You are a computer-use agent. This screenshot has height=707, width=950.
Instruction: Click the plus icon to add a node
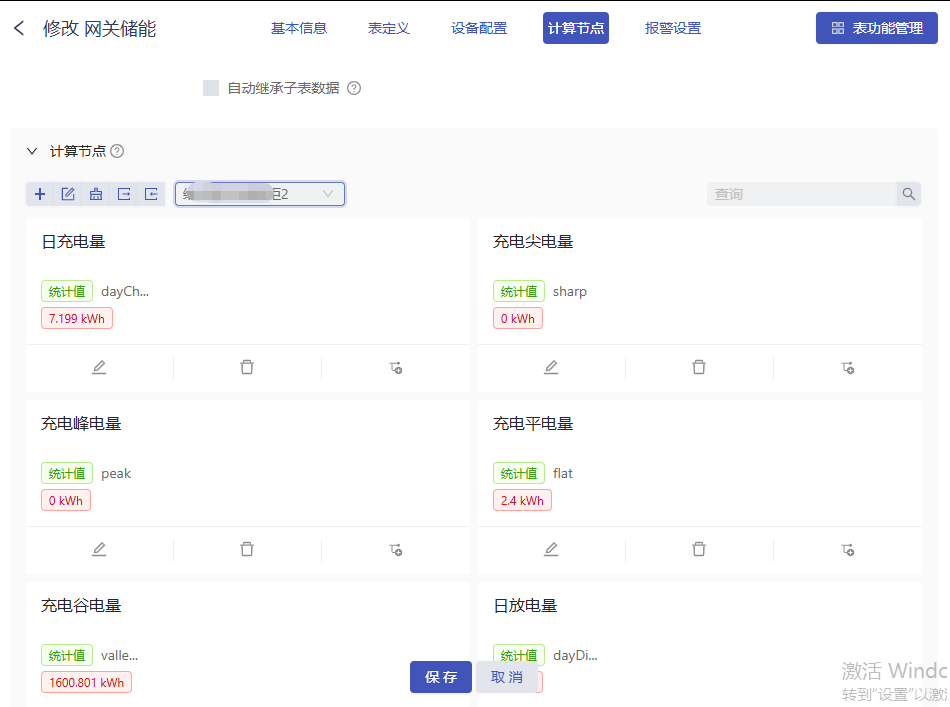[40, 194]
